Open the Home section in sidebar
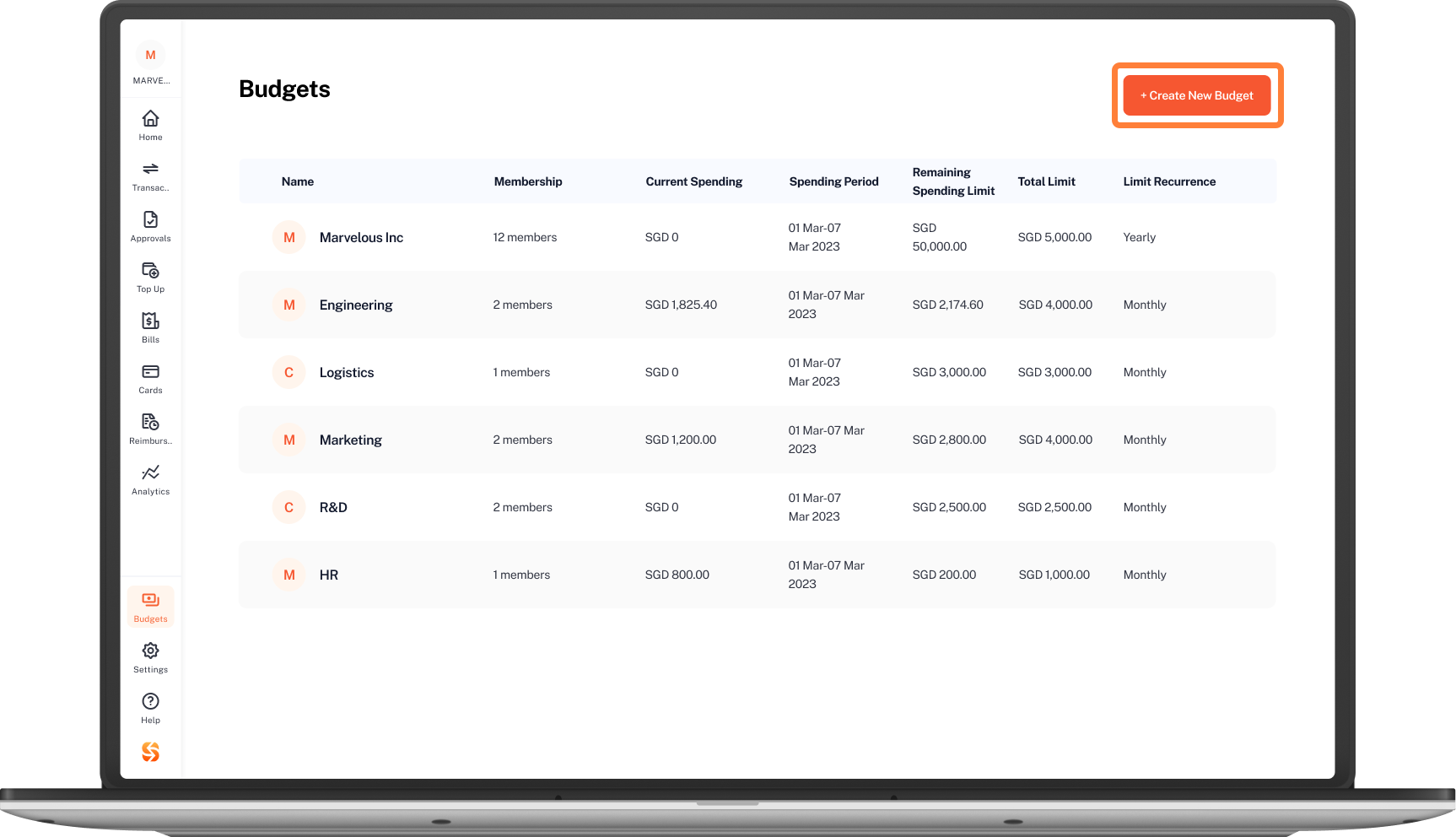 (150, 125)
